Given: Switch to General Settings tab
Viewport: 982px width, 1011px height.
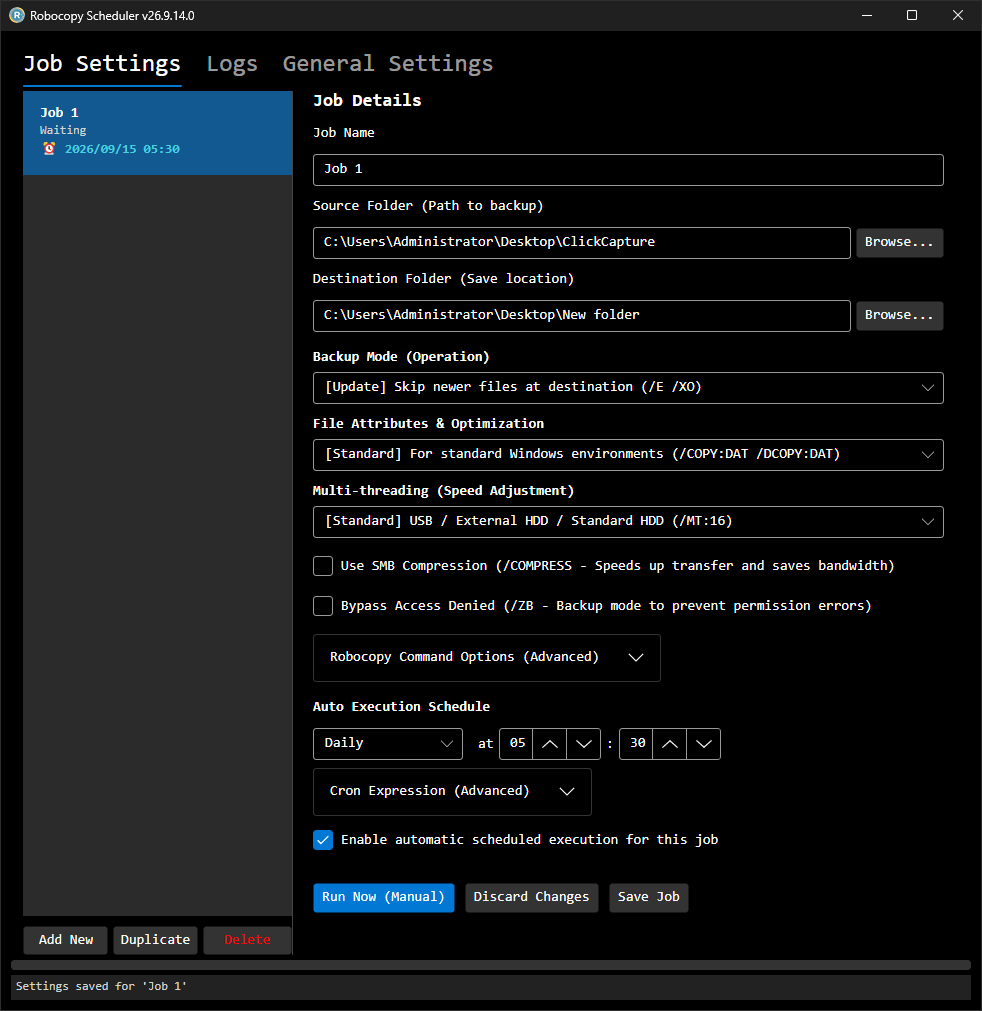Looking at the screenshot, I should point(388,64).
